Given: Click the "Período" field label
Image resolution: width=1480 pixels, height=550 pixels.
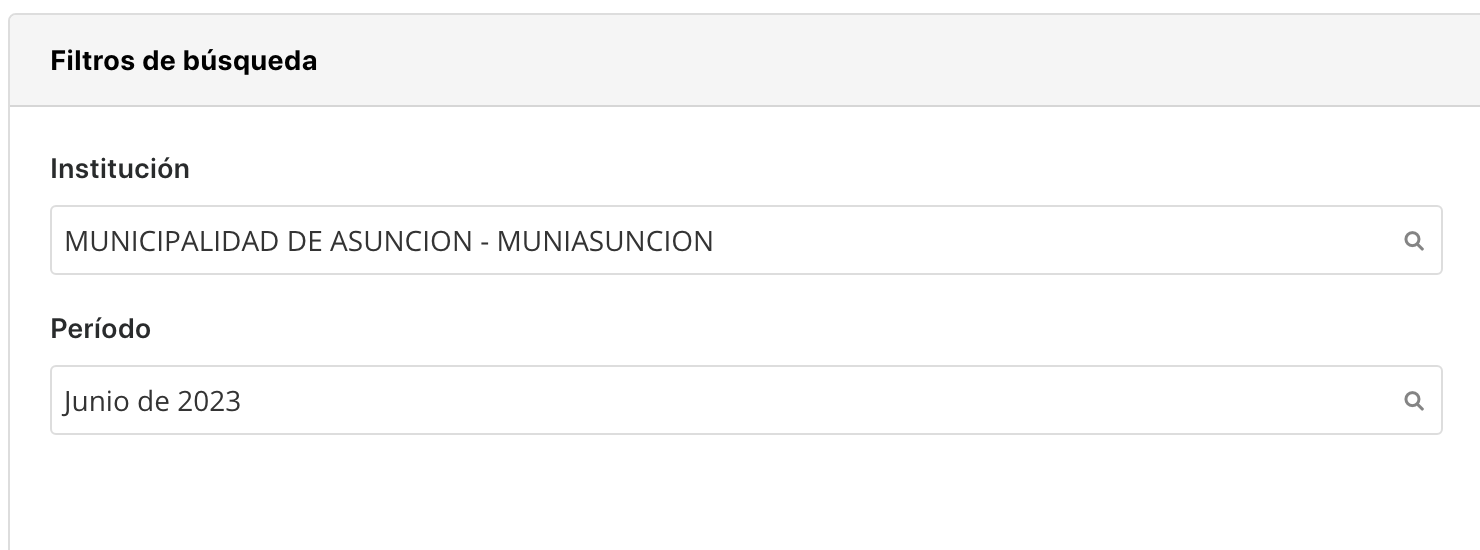Looking at the screenshot, I should [100, 329].
